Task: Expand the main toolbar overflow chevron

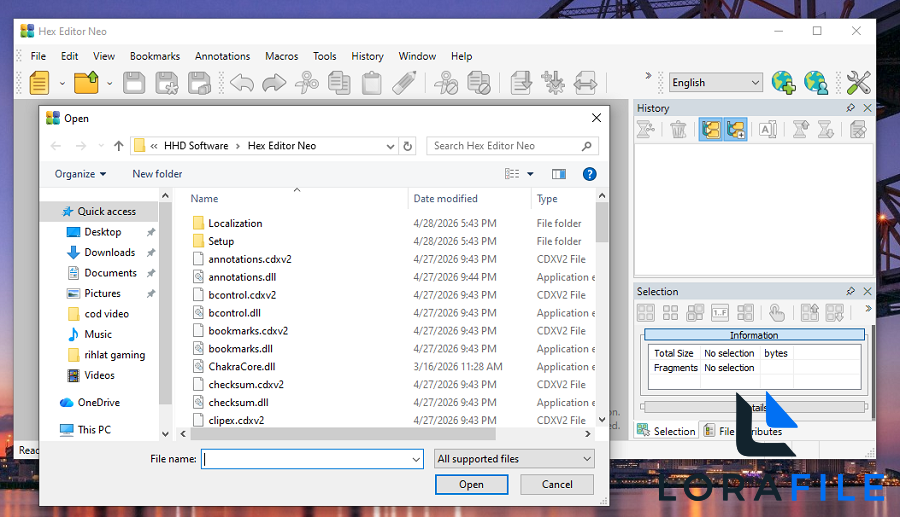Action: coord(648,75)
